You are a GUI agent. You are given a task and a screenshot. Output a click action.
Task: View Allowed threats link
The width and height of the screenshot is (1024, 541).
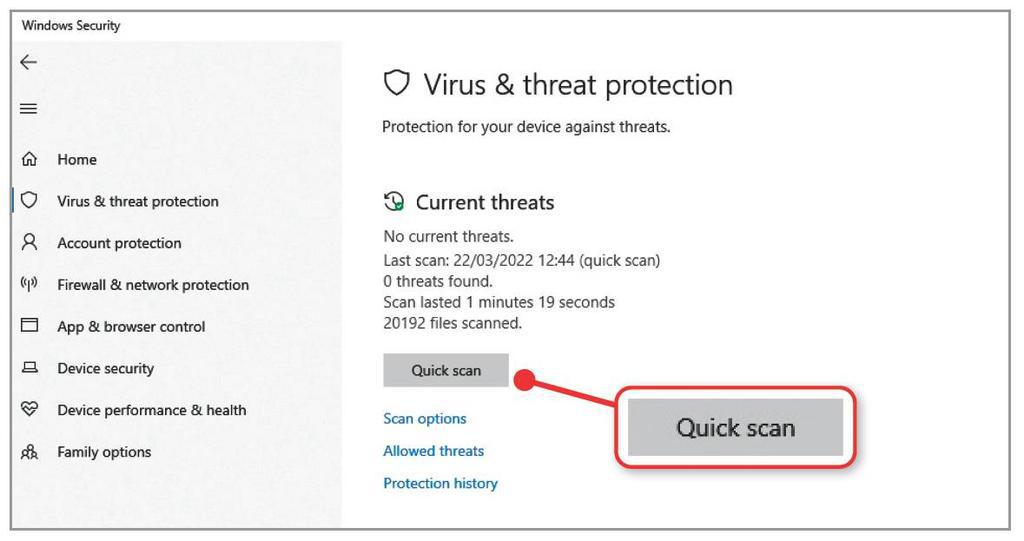(x=434, y=451)
